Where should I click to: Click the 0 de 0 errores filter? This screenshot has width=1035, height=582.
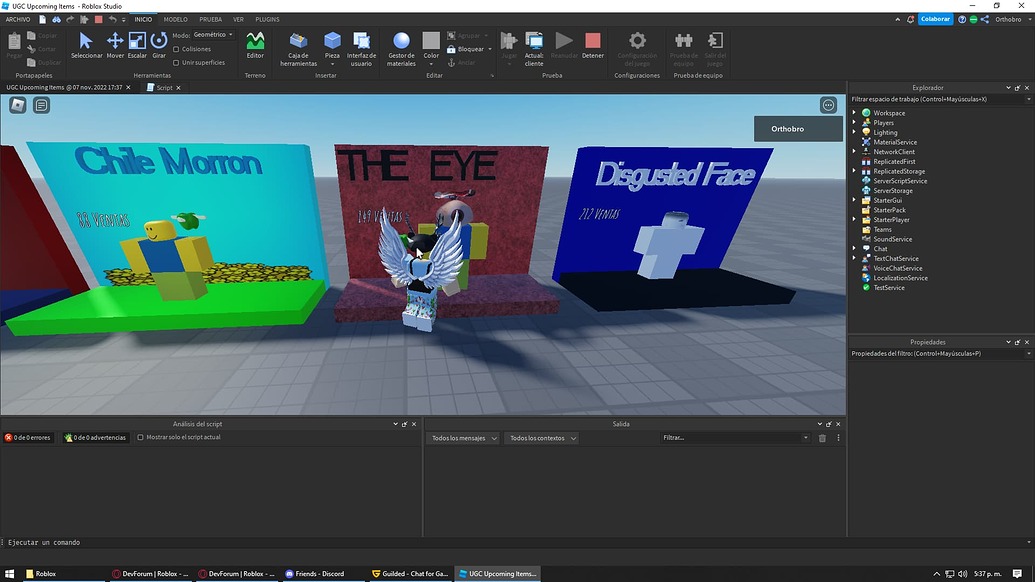[28, 437]
